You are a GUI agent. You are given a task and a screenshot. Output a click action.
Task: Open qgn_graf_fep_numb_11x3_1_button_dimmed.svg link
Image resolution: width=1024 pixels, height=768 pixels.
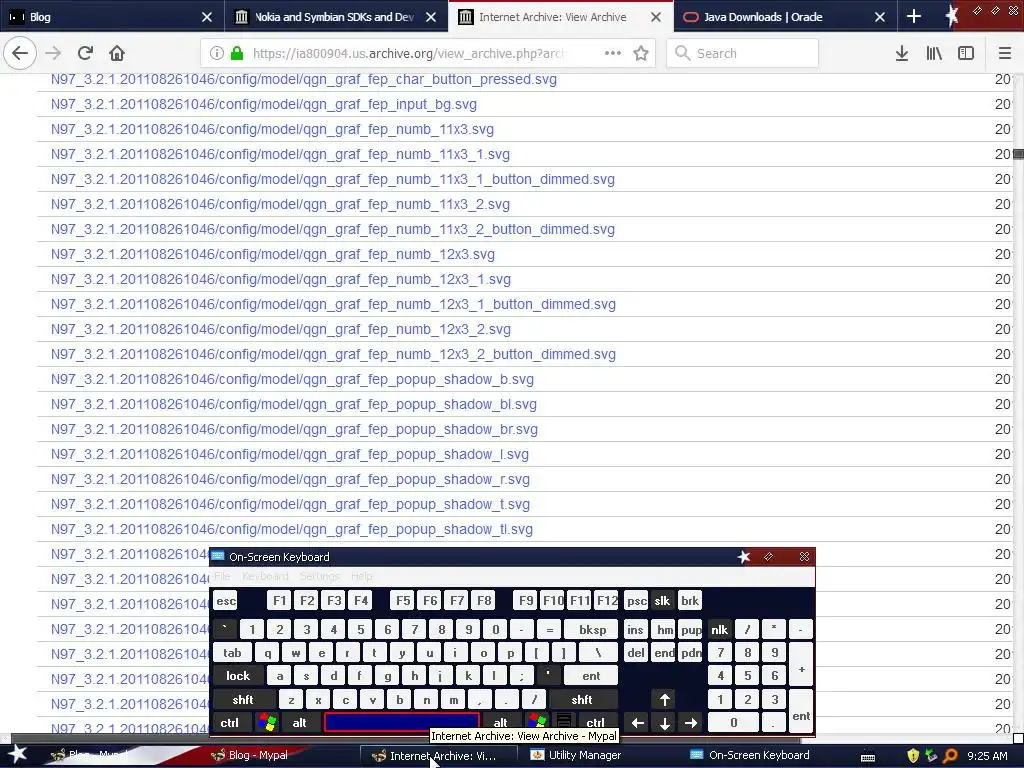pyautogui.click(x=332, y=180)
